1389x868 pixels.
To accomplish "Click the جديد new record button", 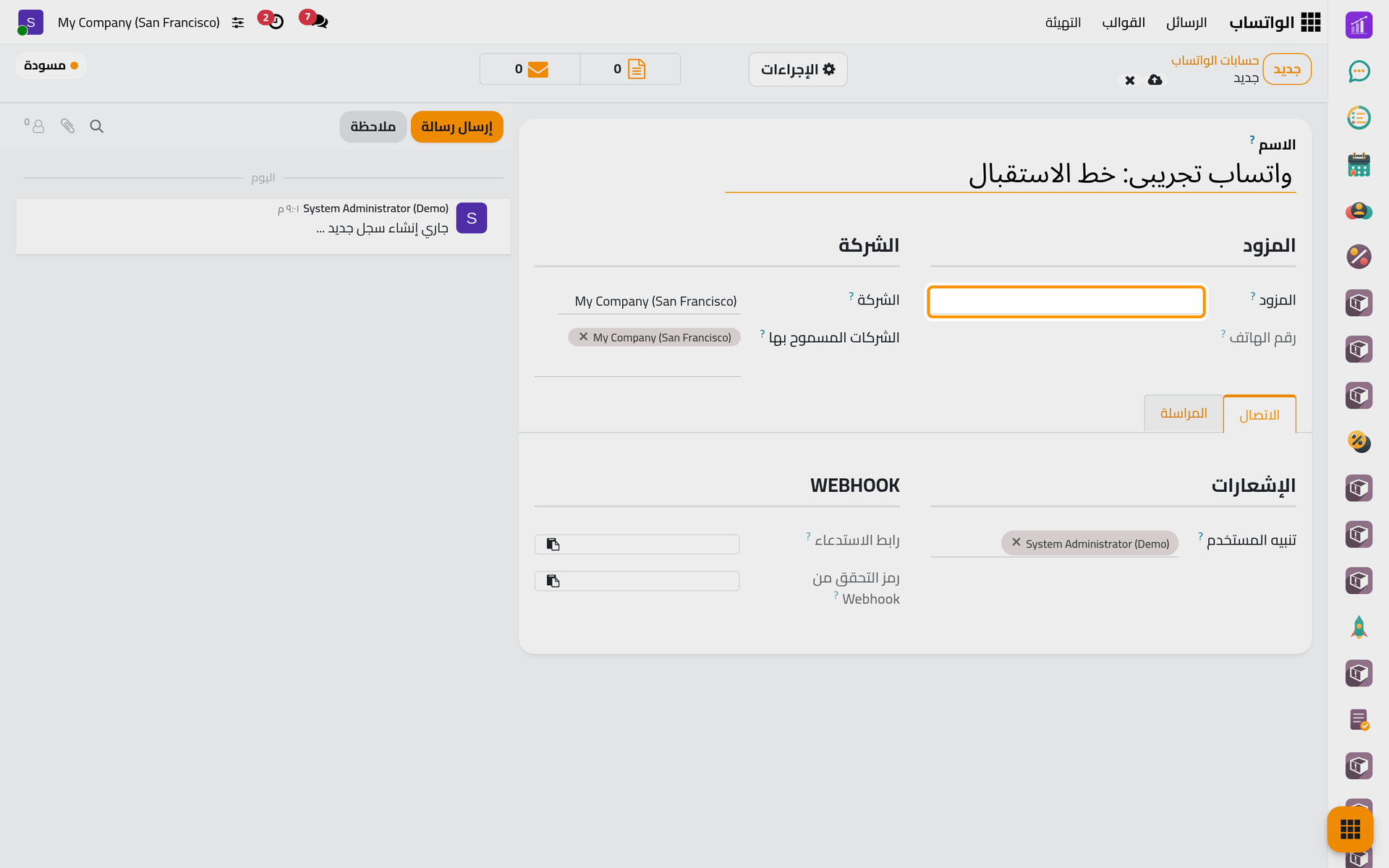I will (x=1287, y=69).
